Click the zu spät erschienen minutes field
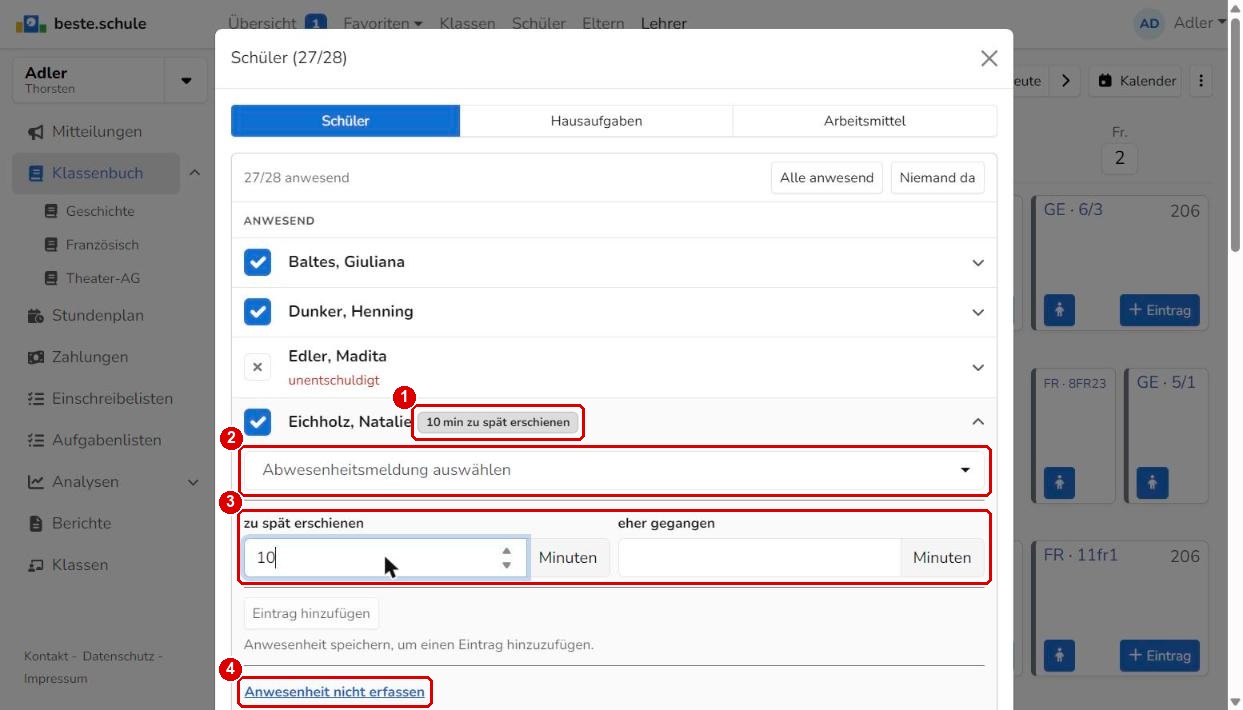The width and height of the screenshot is (1243, 710). pyautogui.click(x=386, y=558)
